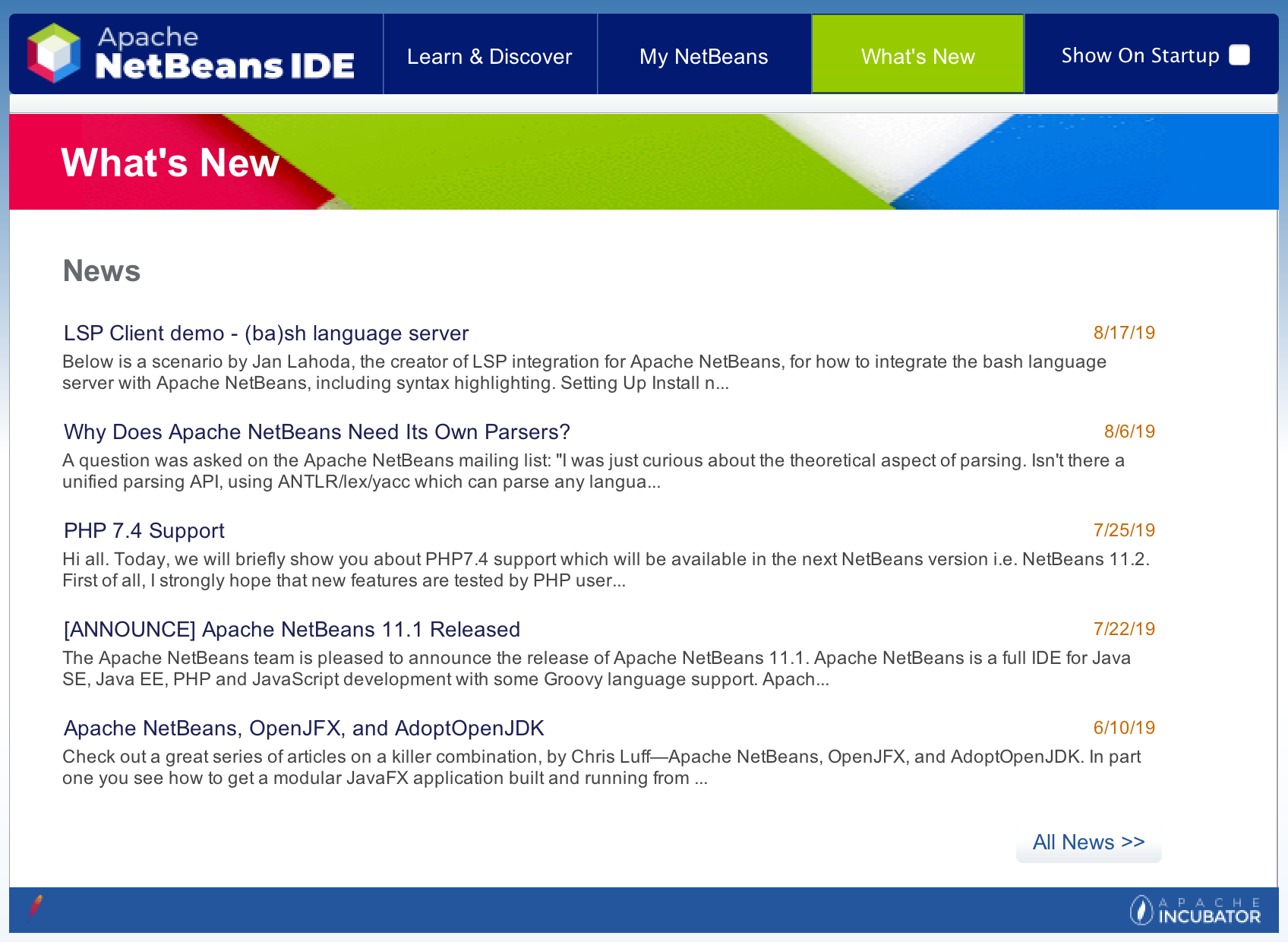Read Why Does Apache NetBeans Need Its Own Parsers
This screenshot has height=942, width=1288.
pos(317,432)
